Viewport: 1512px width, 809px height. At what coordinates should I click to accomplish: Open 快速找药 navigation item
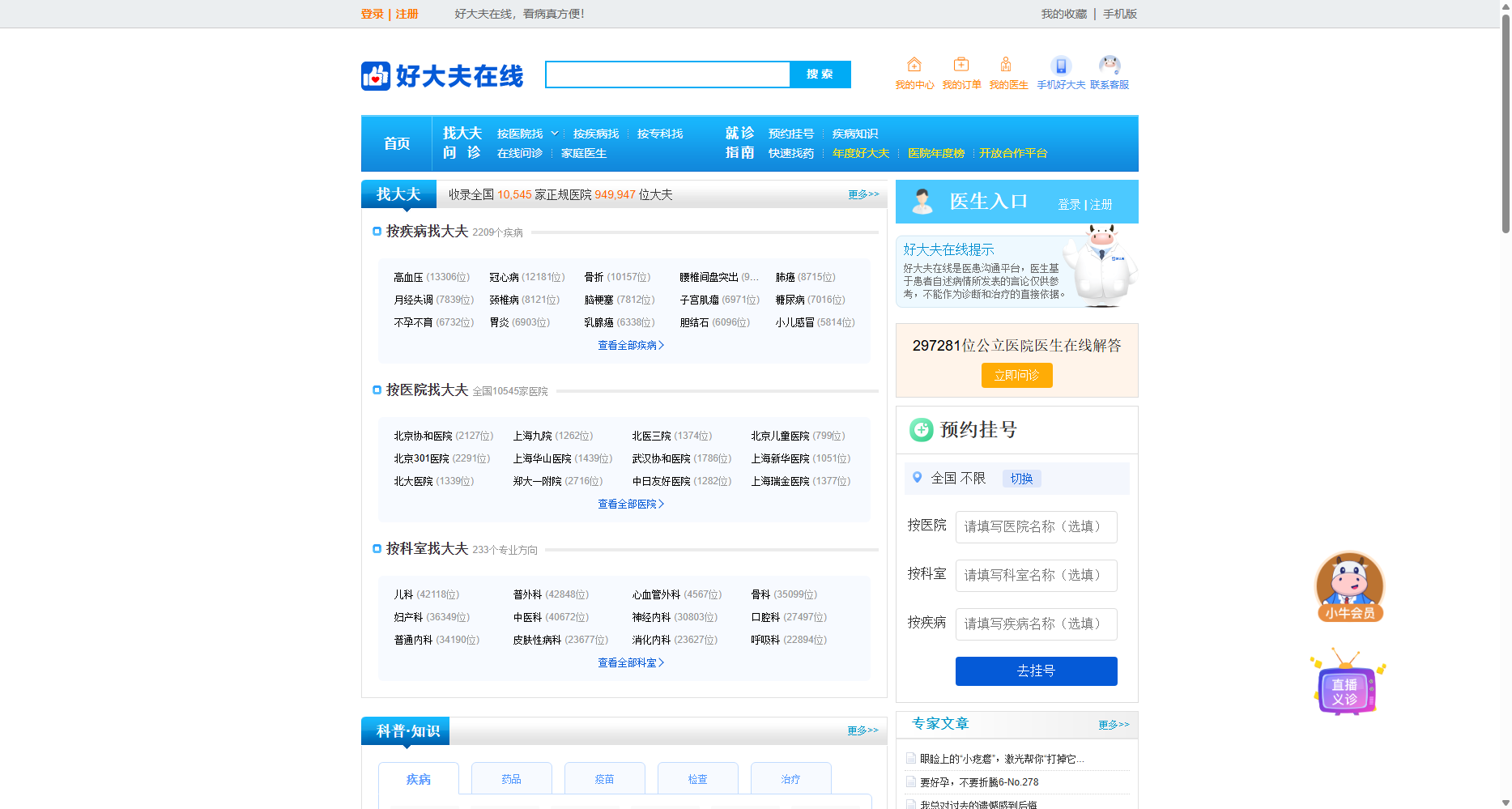pyautogui.click(x=791, y=153)
